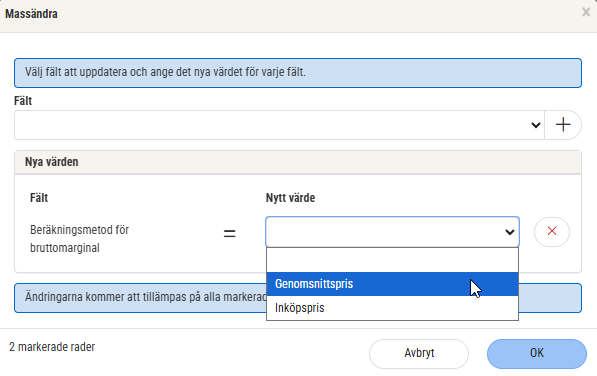Add the selected field with plus icon
The image size is (597, 376).
click(563, 125)
